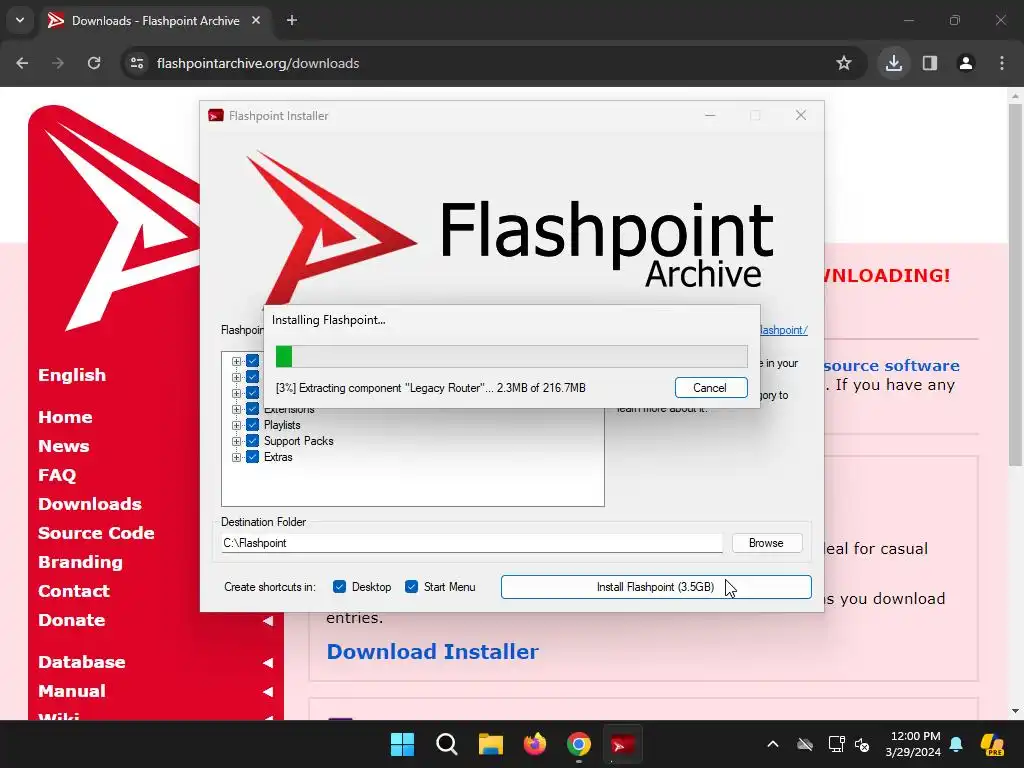
Task: Show hidden system tray icons
Action: (773, 744)
